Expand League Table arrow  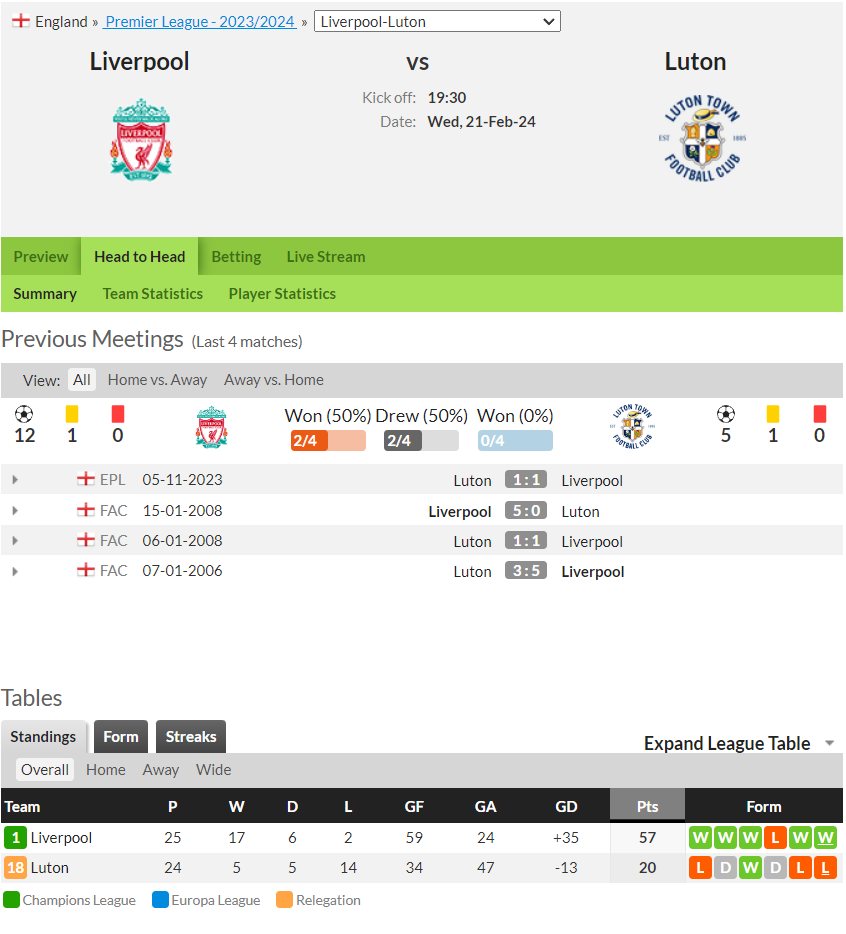[829, 743]
